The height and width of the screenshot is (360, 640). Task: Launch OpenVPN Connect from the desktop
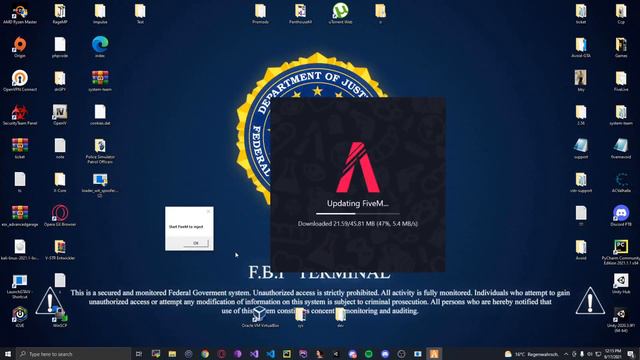20,81
